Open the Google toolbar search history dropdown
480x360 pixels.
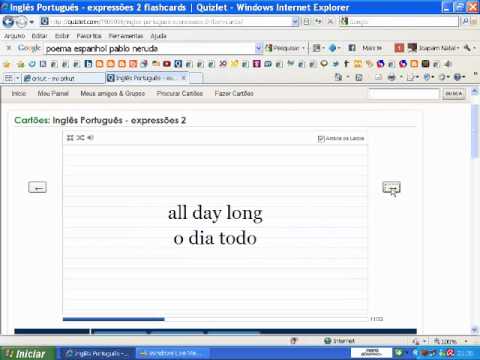tap(258, 49)
